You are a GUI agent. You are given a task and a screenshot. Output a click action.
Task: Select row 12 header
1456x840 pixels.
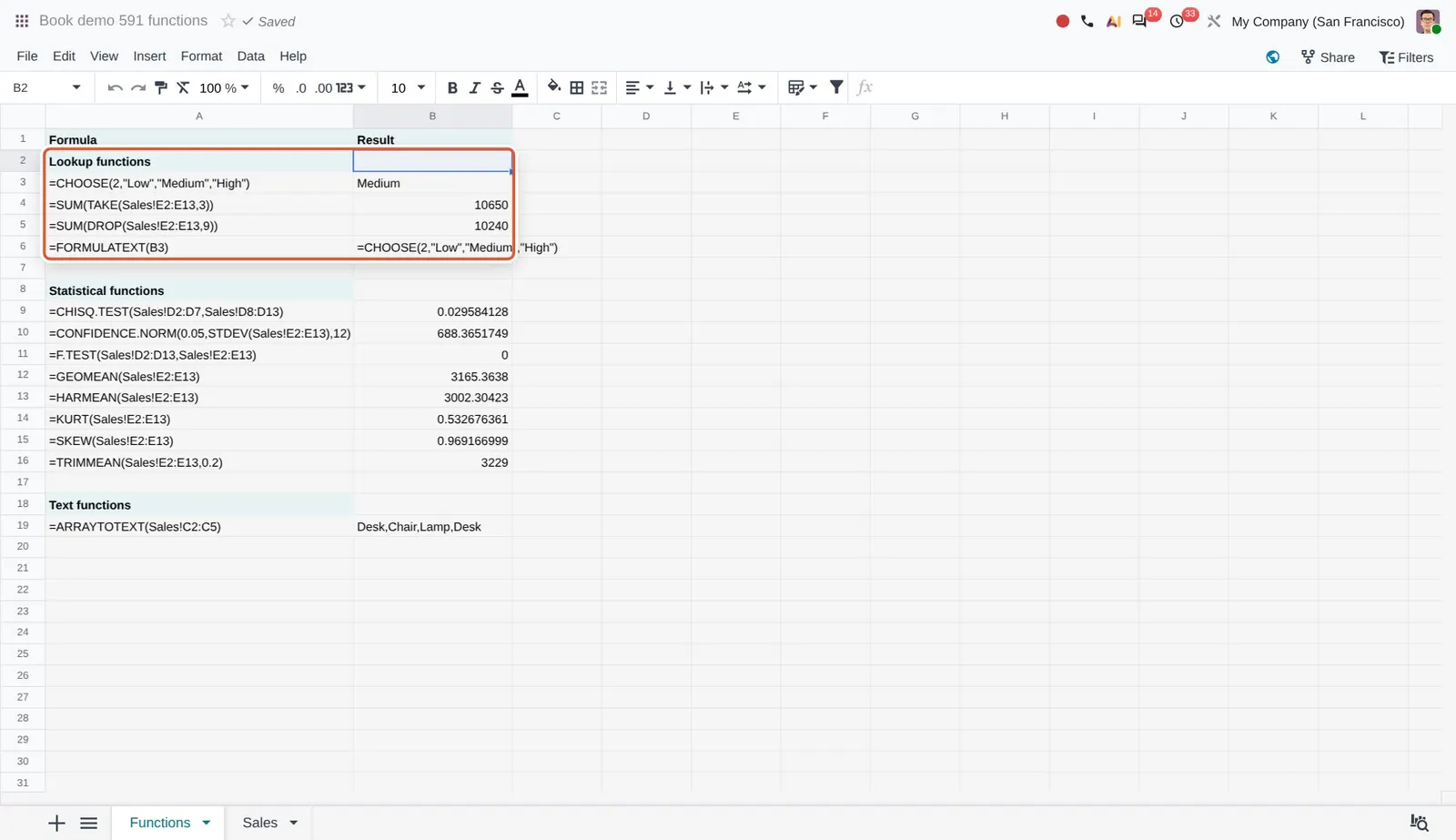click(23, 375)
